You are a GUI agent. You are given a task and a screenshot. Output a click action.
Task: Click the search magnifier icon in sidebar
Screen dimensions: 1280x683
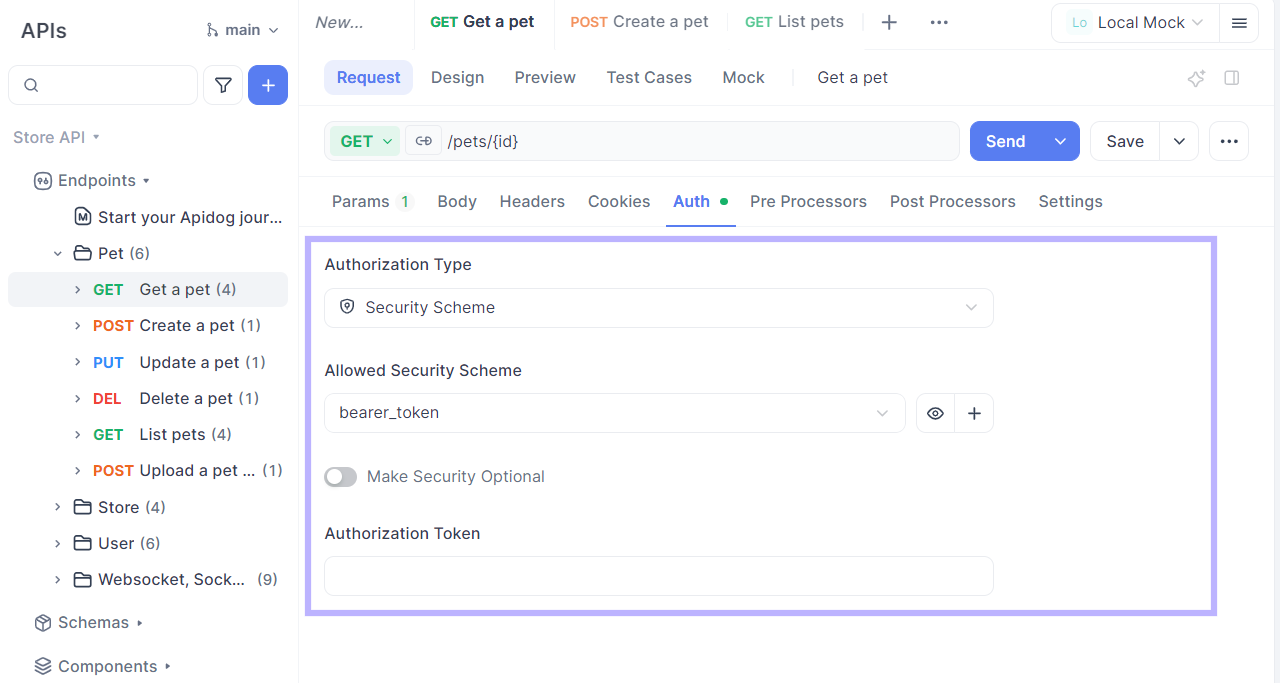click(31, 85)
